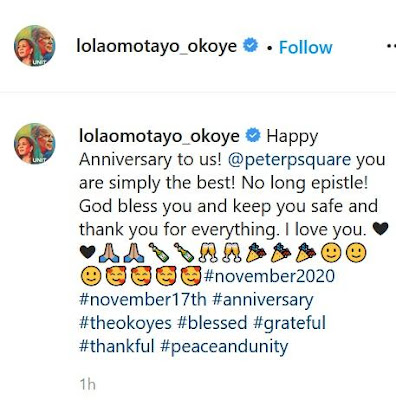Click lolaomotayo_okoye username in header
Viewport: 396px width, 400px height.
(157, 46)
